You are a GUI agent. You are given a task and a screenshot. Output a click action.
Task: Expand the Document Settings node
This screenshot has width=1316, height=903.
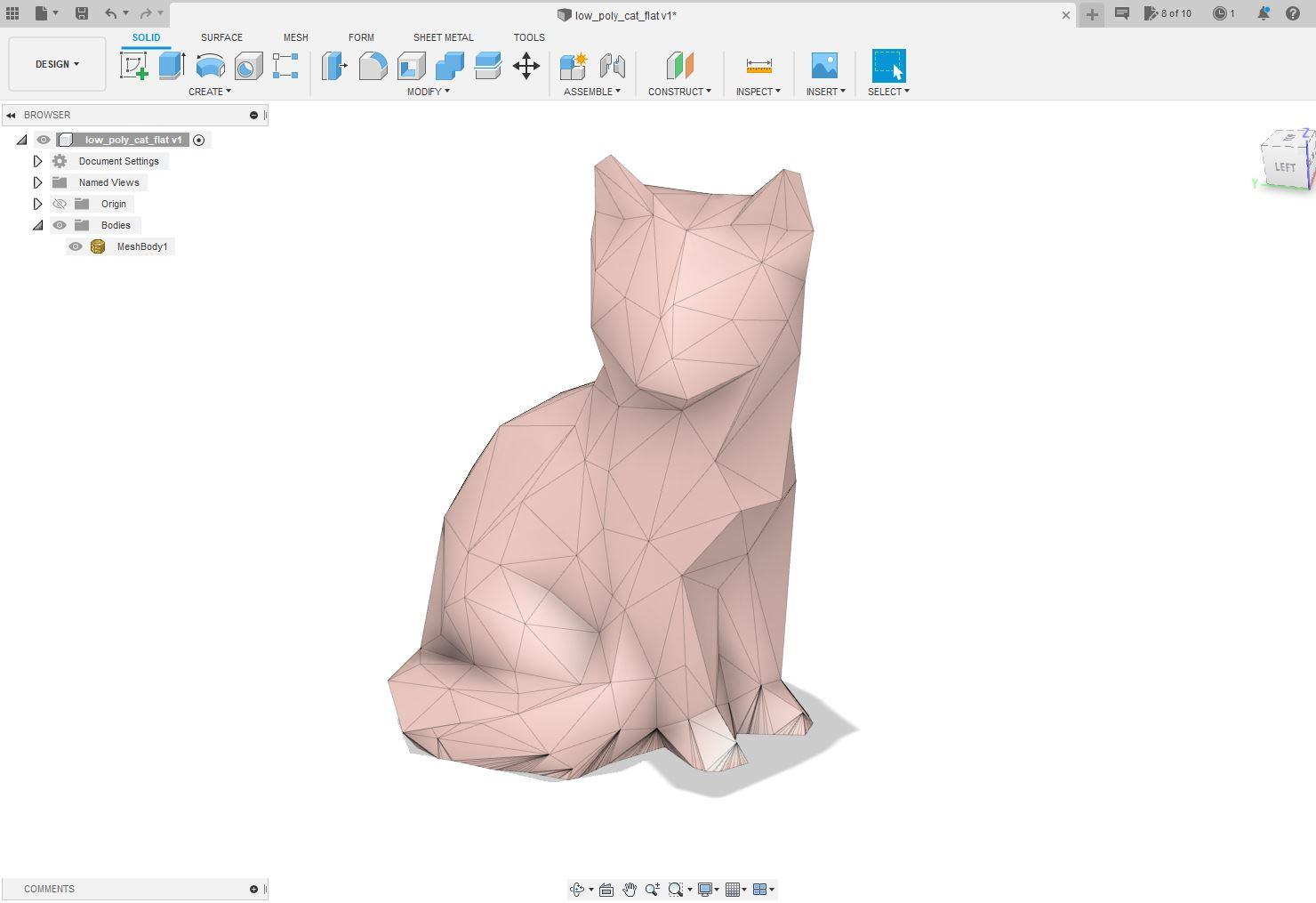pyautogui.click(x=37, y=161)
